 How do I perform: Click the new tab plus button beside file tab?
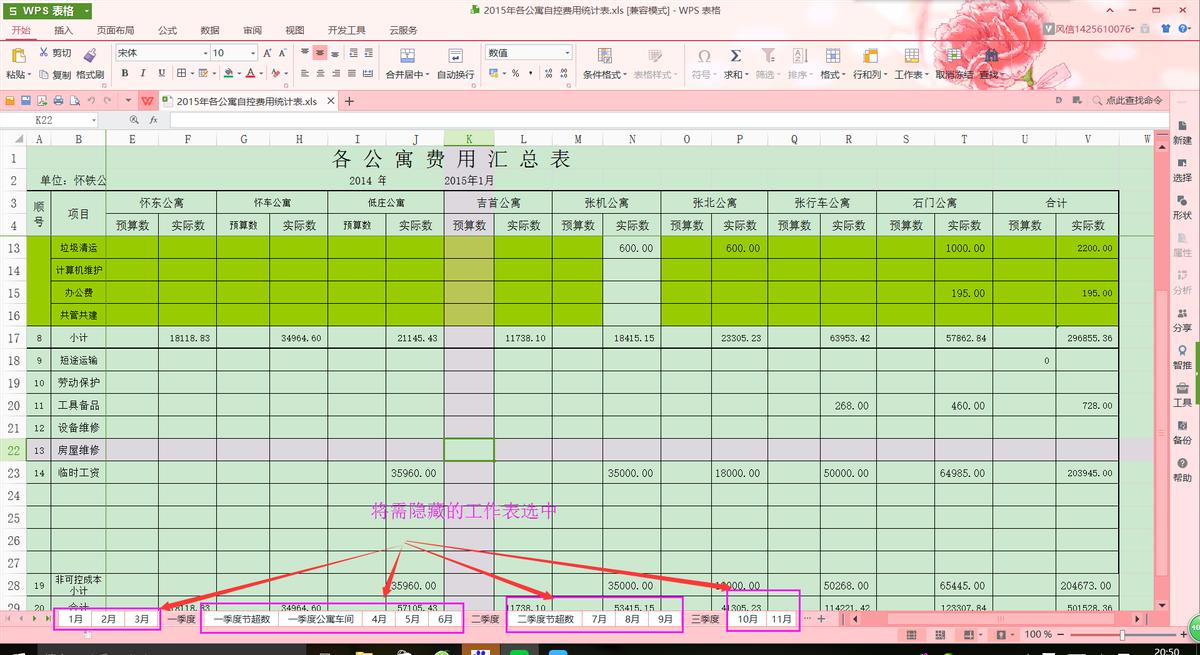point(349,101)
